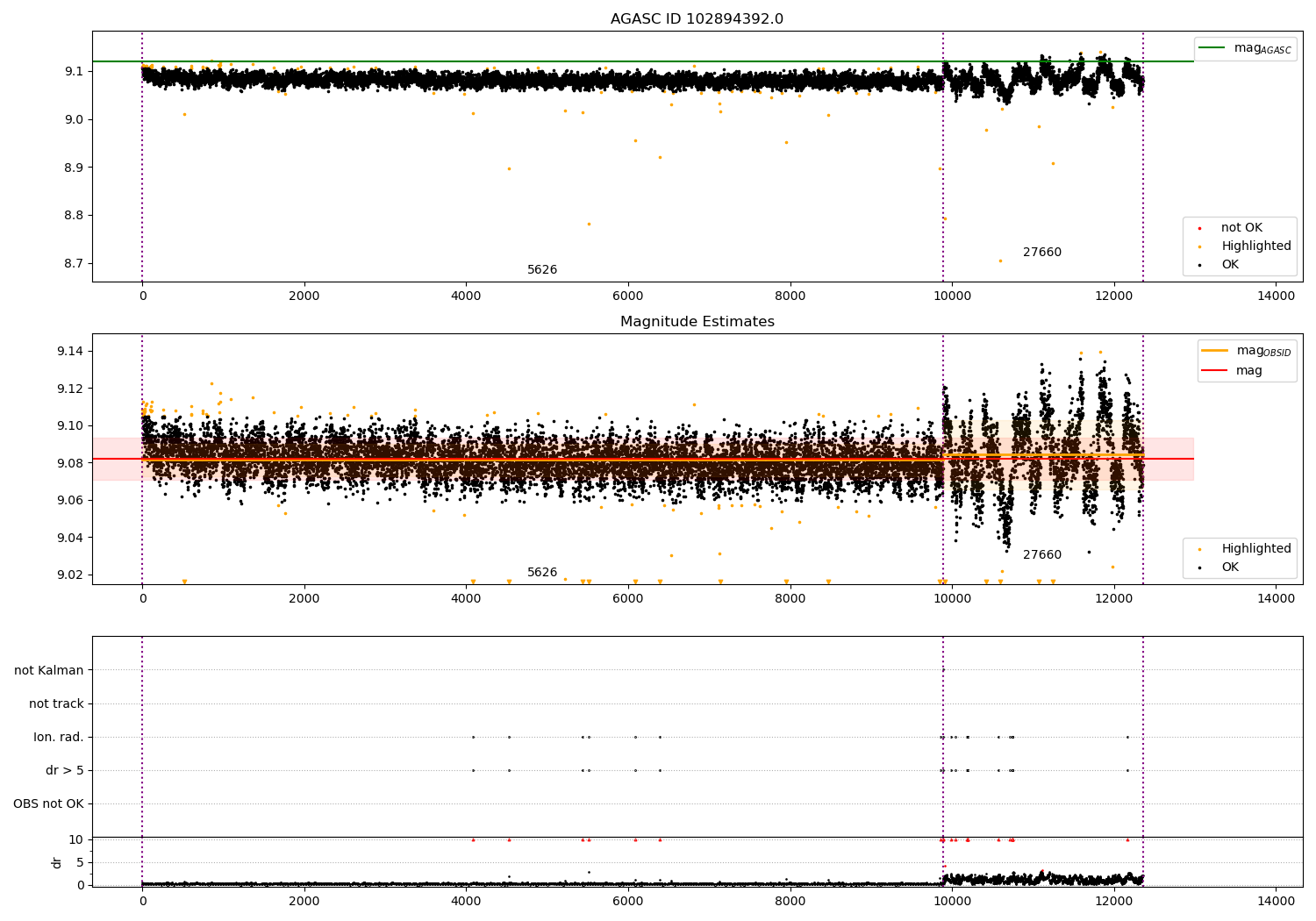Click the red 'mag' legend line
Image resolution: width=1316 pixels, height=921 pixels.
1214,371
